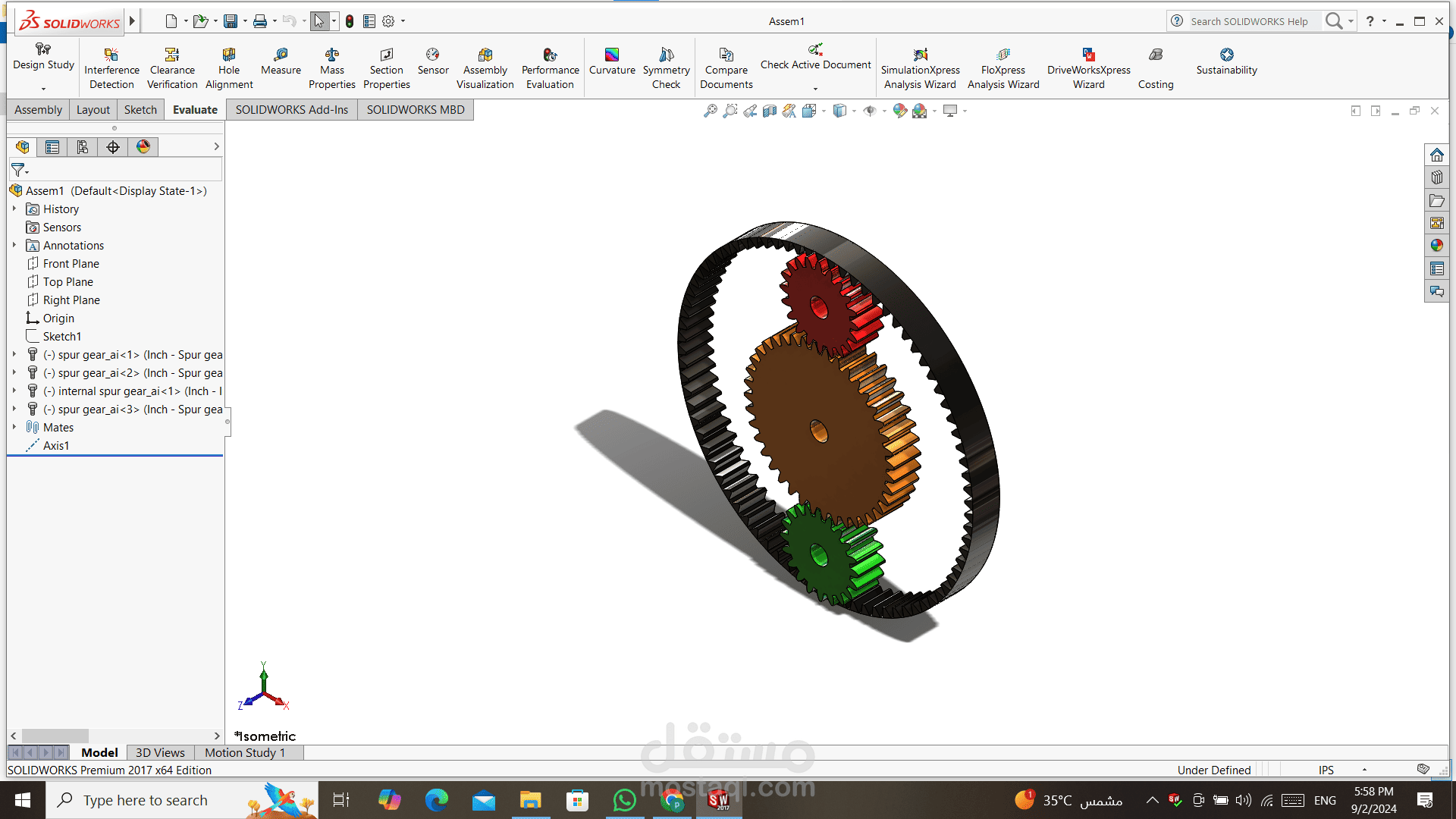Expand the History tree node
Viewport: 1456px width, 819px height.
tap(14, 209)
